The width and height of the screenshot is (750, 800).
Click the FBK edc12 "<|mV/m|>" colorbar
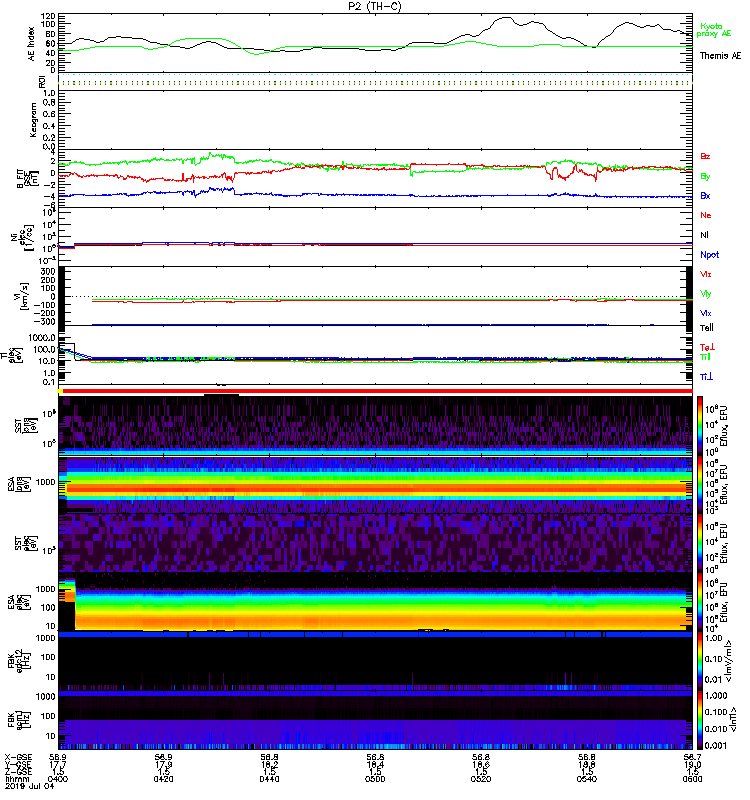coord(700,661)
